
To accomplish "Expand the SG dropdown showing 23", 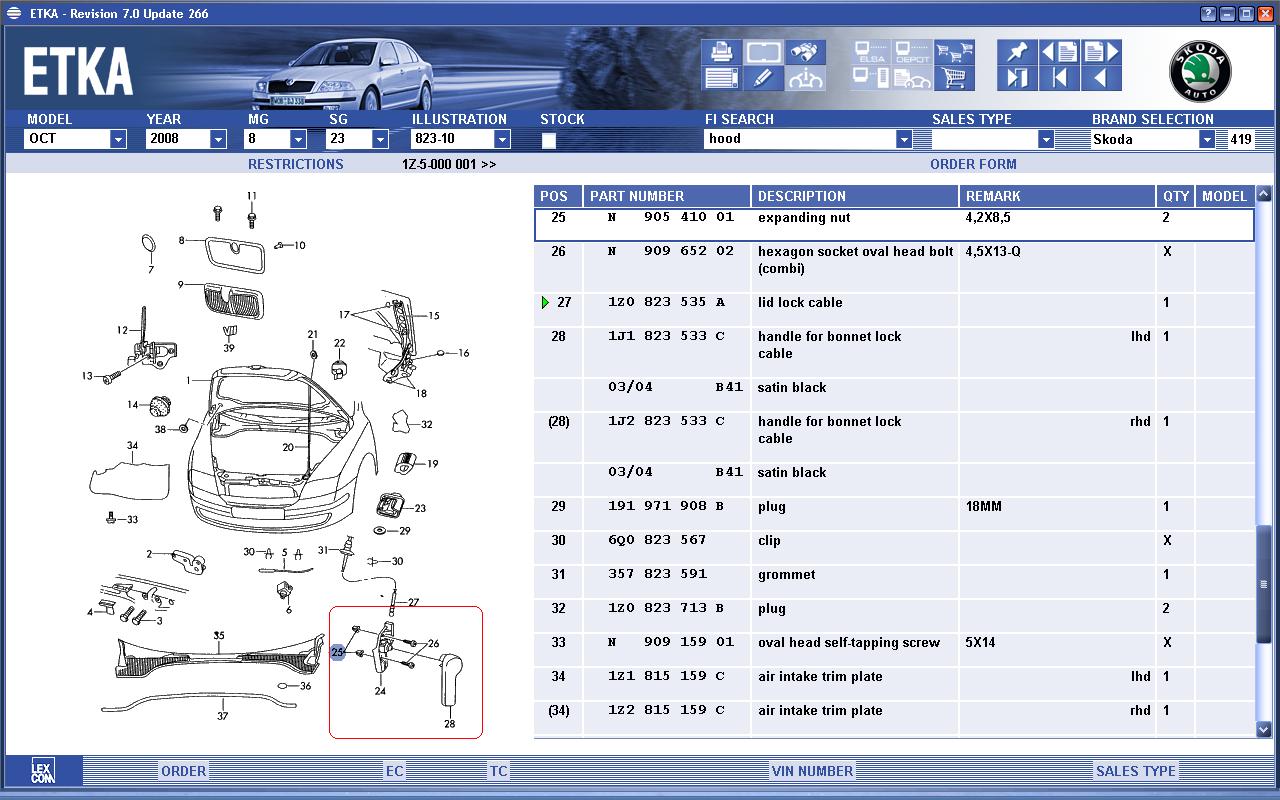I will (x=380, y=139).
